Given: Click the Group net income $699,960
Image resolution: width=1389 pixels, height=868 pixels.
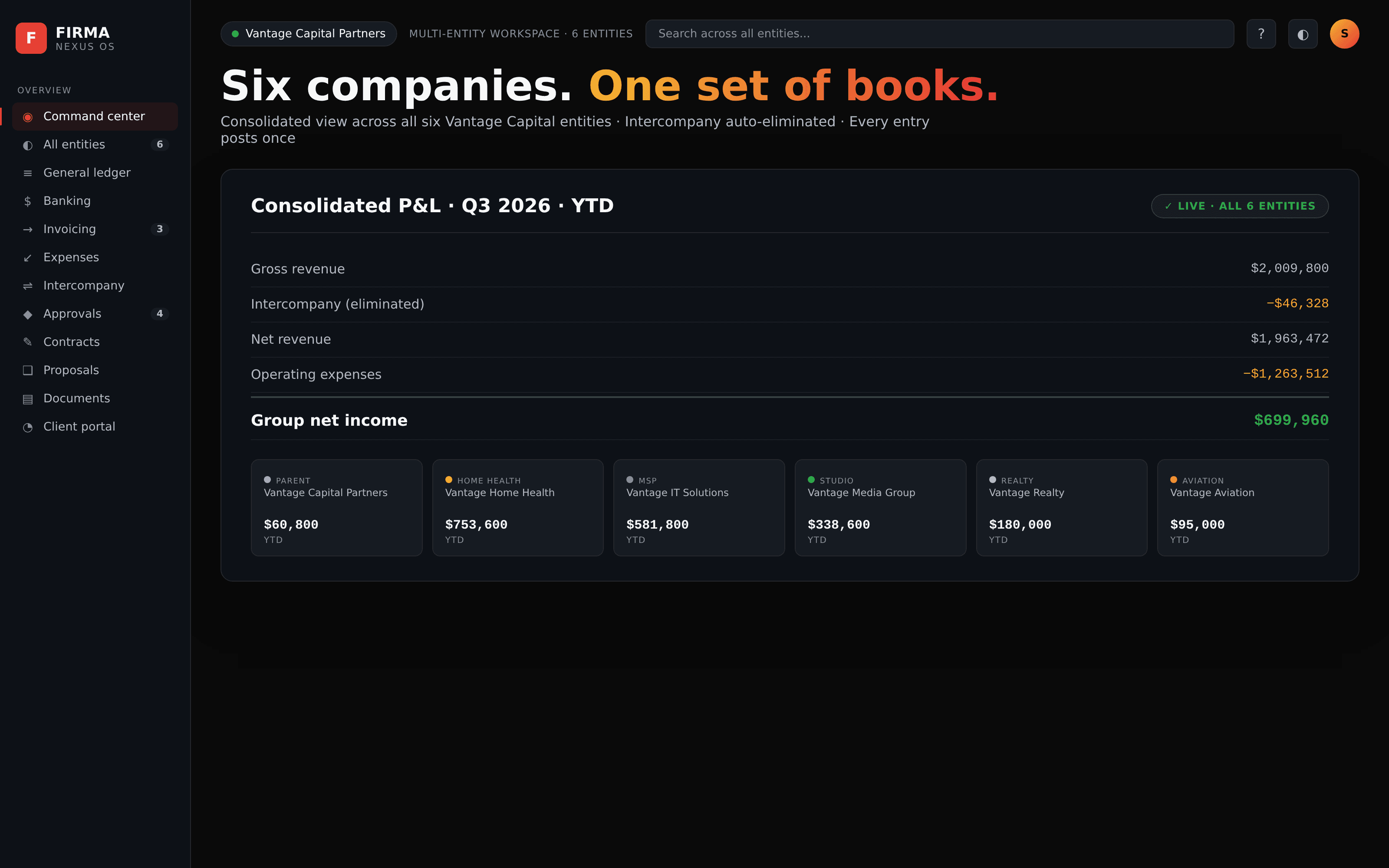Looking at the screenshot, I should click(x=1291, y=420).
